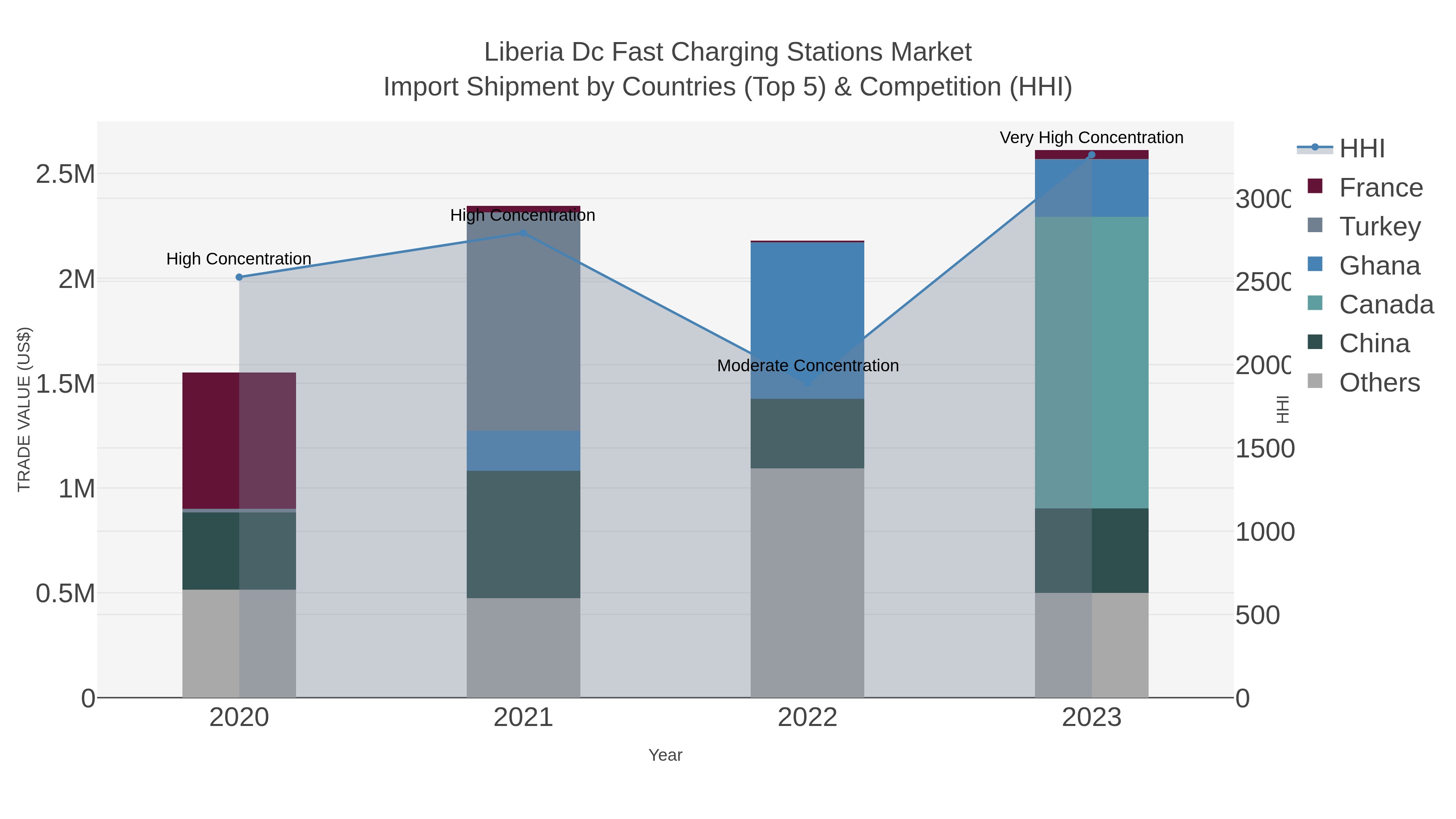This screenshot has height=819, width=1456.
Task: Click the Ghana legend color swatch
Action: tap(1315, 264)
